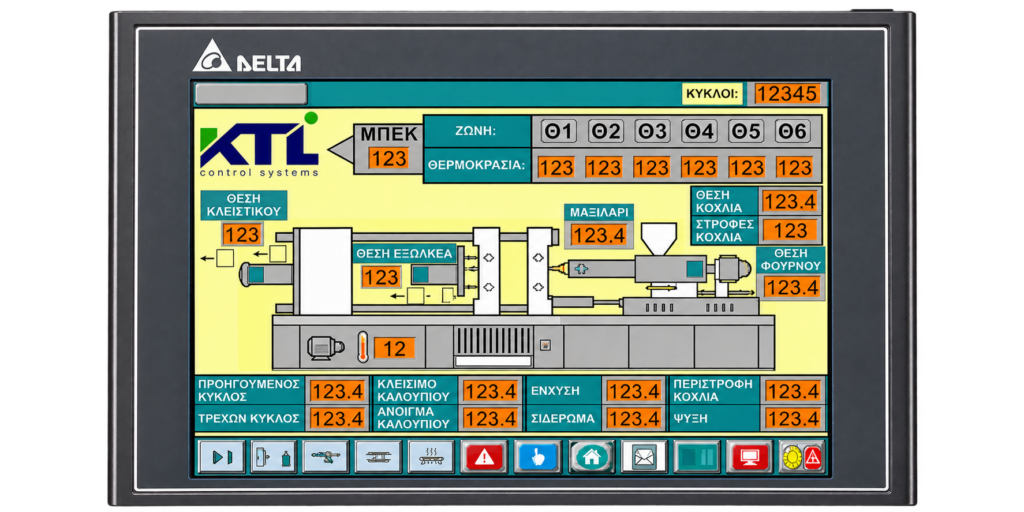This screenshot has height=512, width=1024.
Task: Tap the electric motor icon in machine base
Action: (326, 347)
